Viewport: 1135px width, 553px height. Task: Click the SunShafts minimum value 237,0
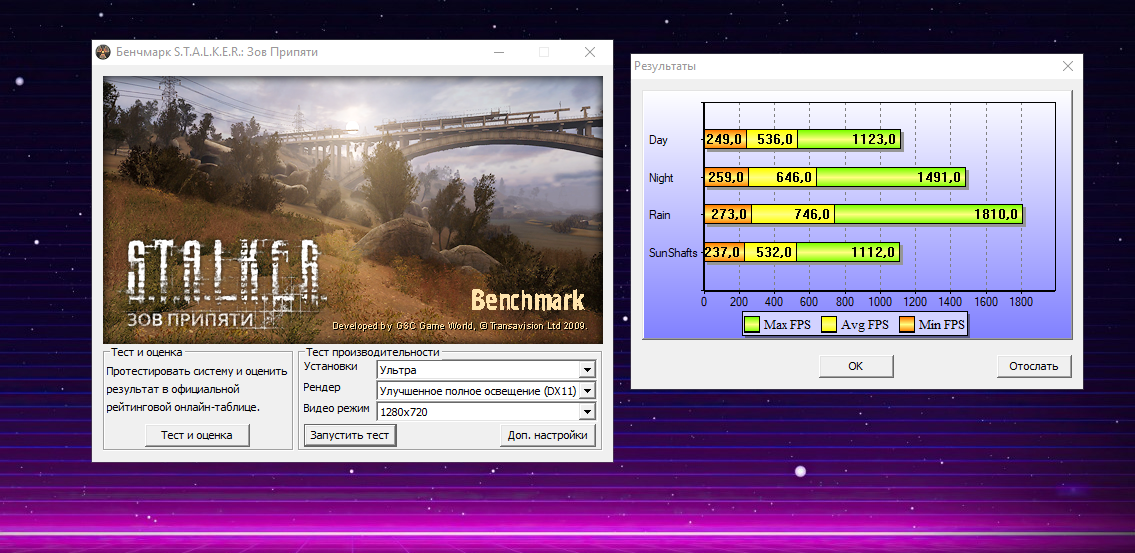click(723, 253)
